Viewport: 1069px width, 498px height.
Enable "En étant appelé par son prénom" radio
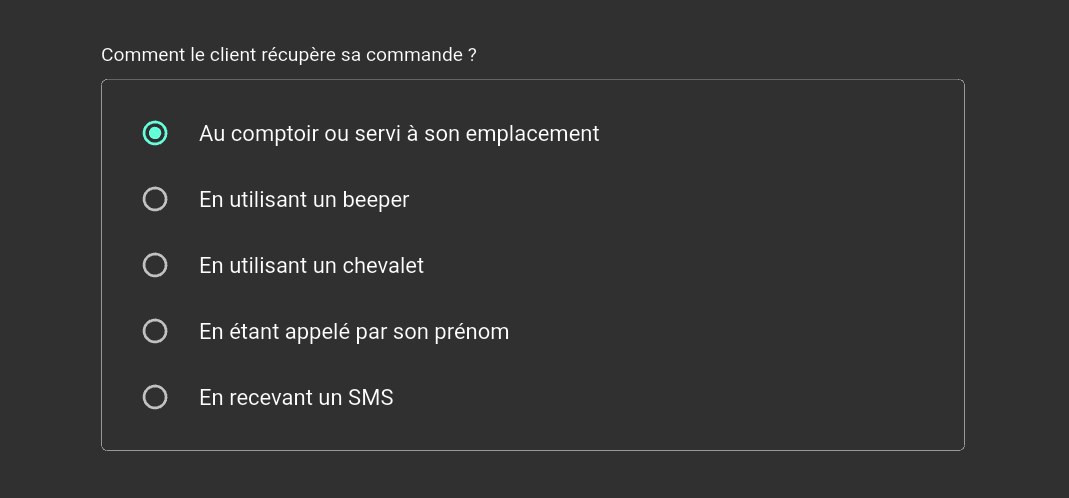pos(155,331)
